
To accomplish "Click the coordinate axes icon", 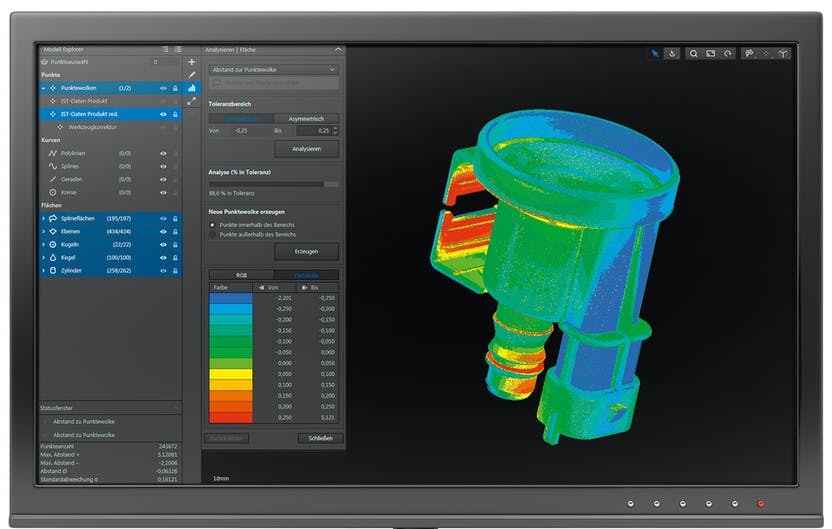I will (783, 54).
